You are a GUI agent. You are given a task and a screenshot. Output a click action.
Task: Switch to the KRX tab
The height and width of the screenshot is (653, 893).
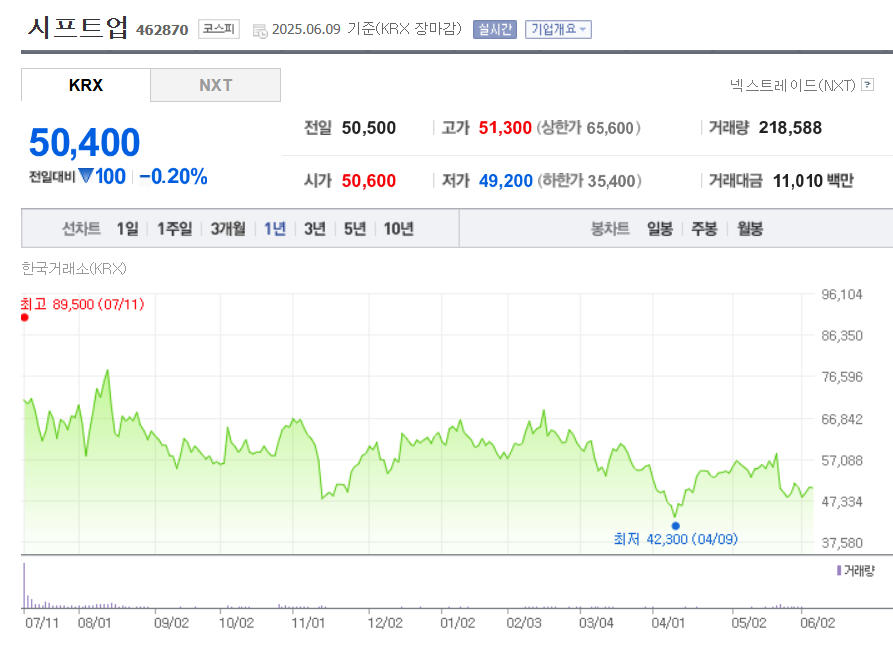coord(85,86)
